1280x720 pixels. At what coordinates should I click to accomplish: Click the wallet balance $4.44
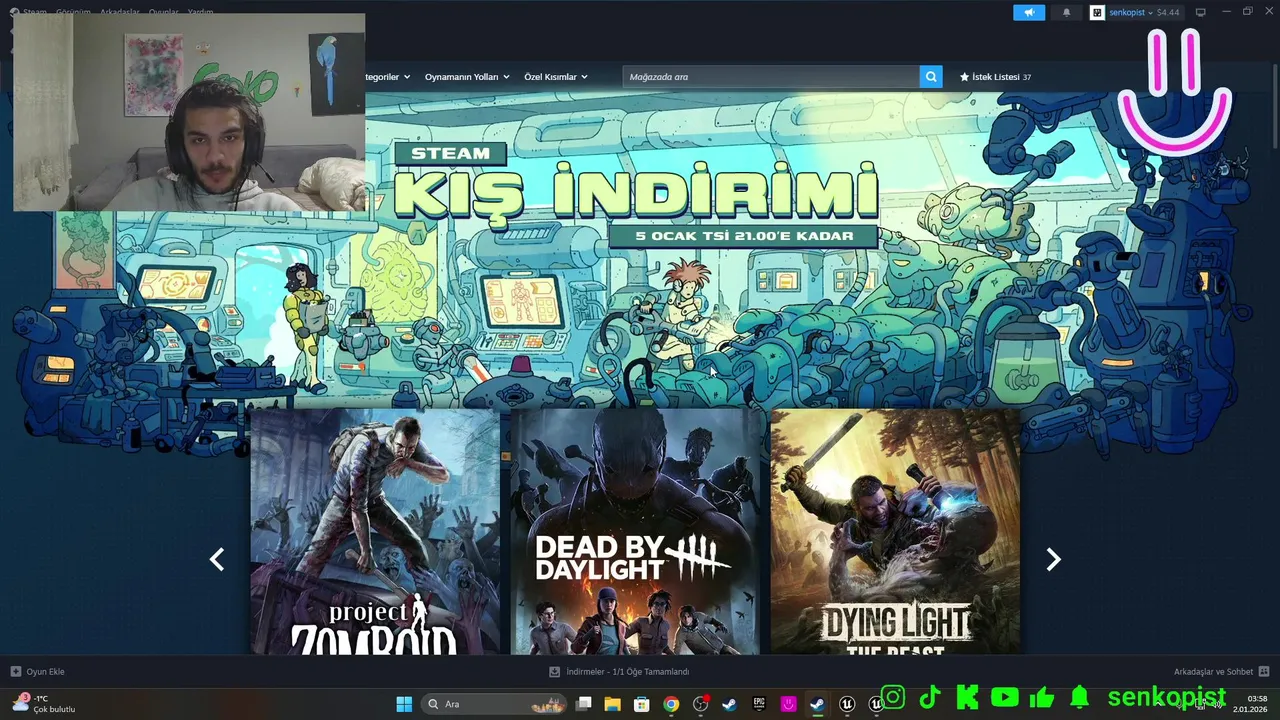click(1168, 12)
